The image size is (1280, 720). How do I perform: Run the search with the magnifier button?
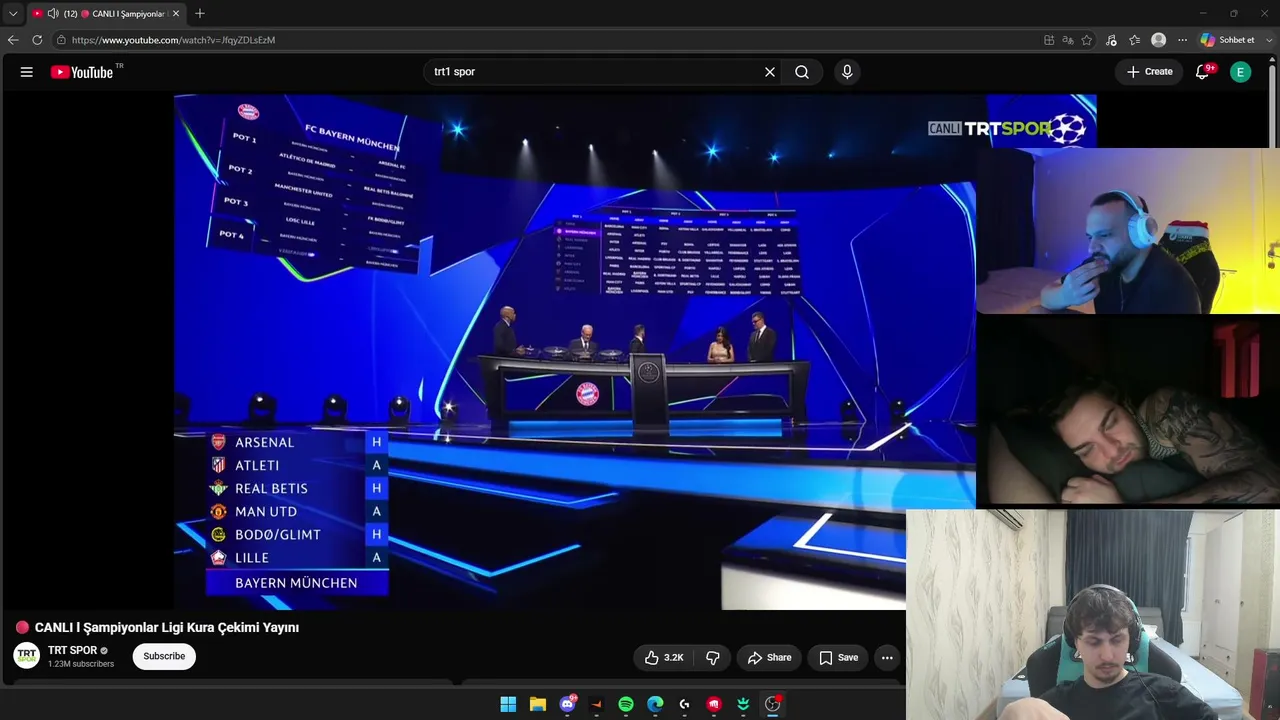(x=802, y=72)
